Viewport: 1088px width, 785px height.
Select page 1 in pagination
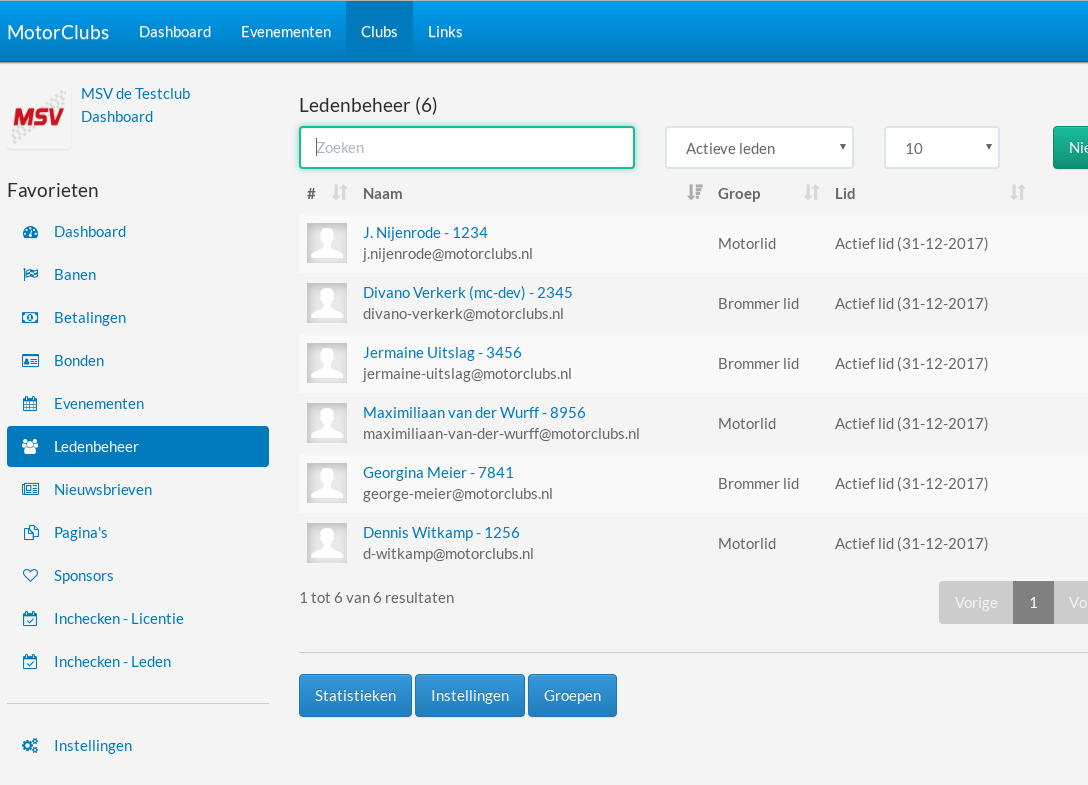[1033, 602]
